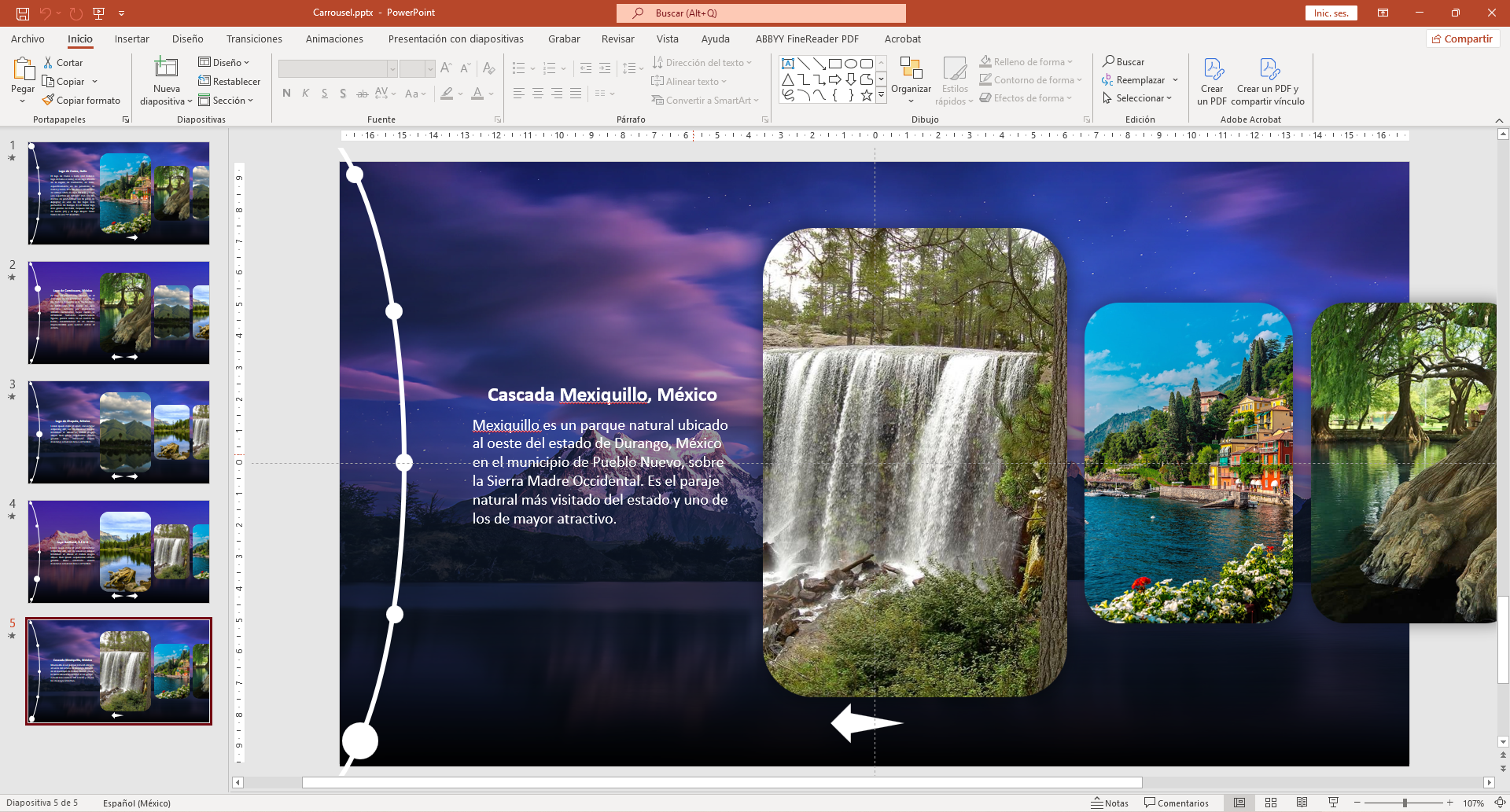
Task: Open the Transiciones tab
Action: click(254, 39)
